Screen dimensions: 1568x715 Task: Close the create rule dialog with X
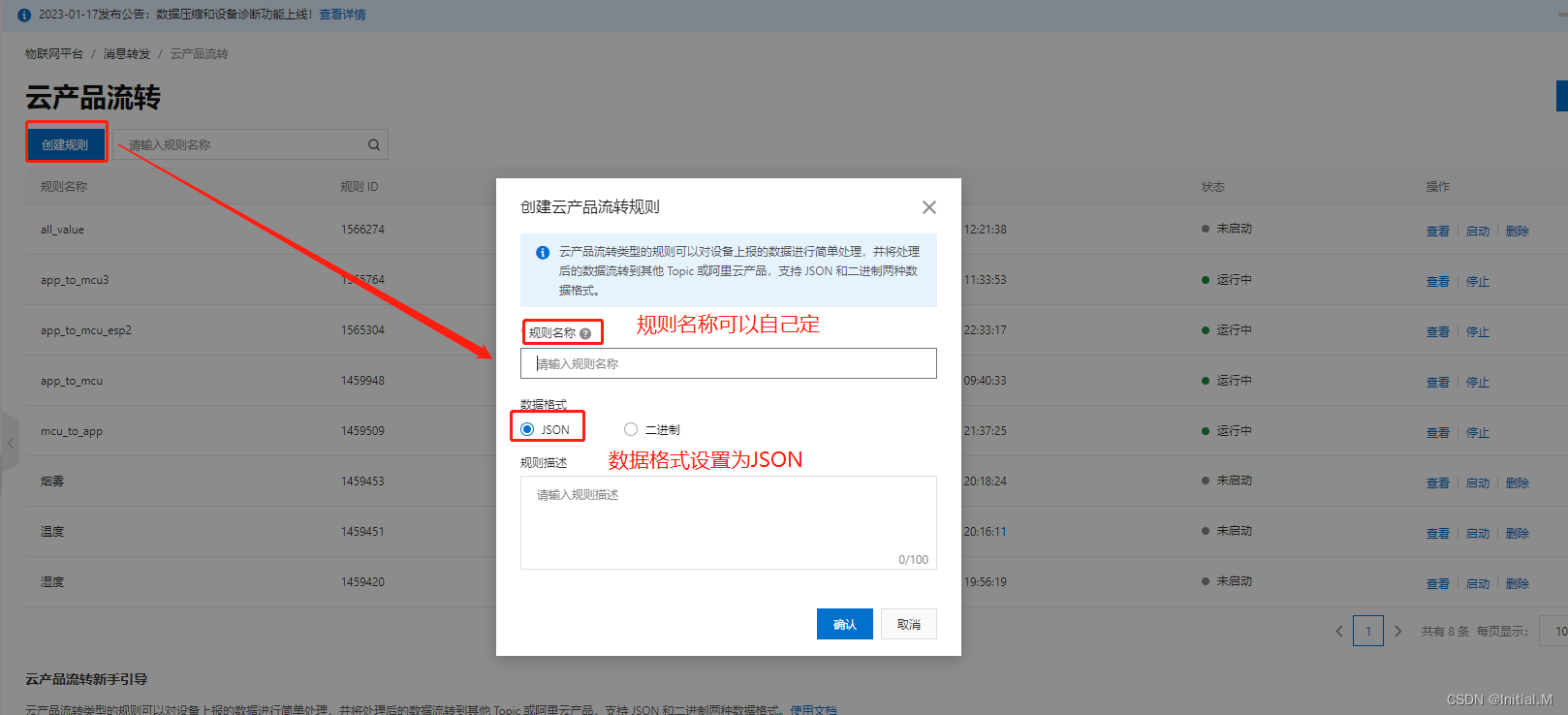[929, 207]
